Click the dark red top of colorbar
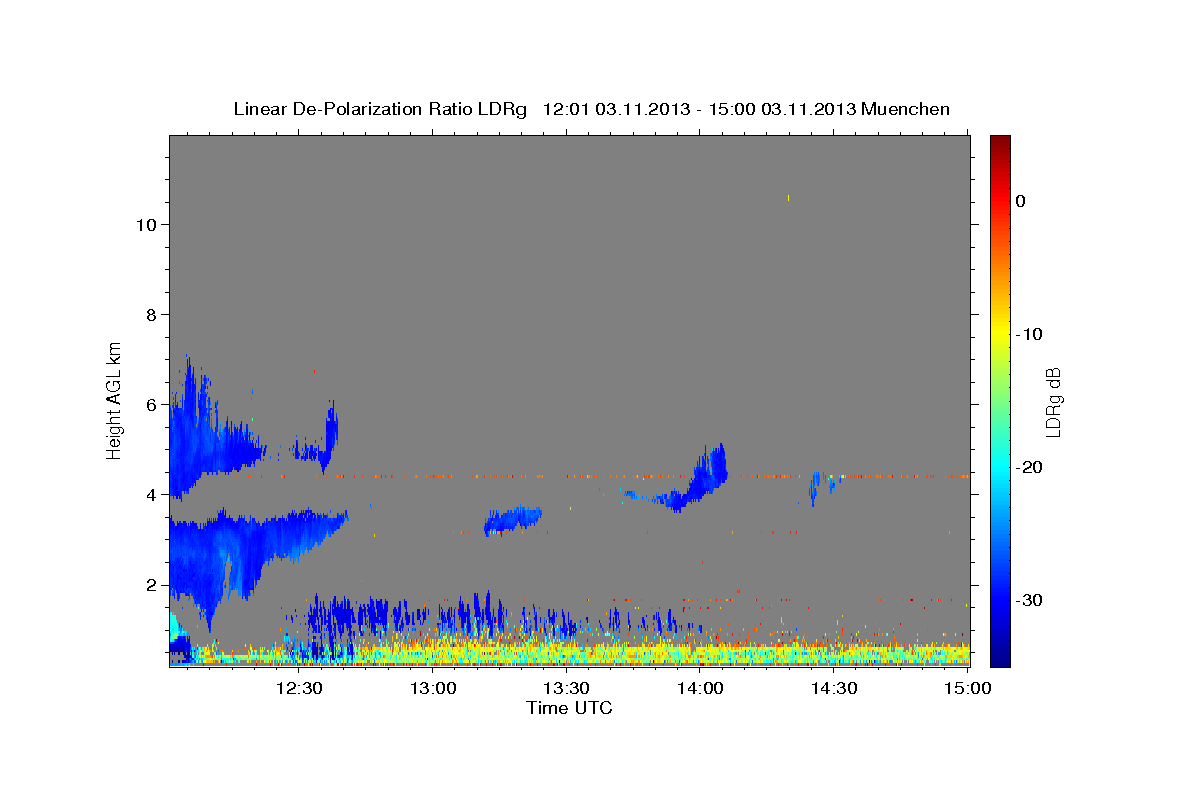1200x800 pixels. (x=1000, y=142)
